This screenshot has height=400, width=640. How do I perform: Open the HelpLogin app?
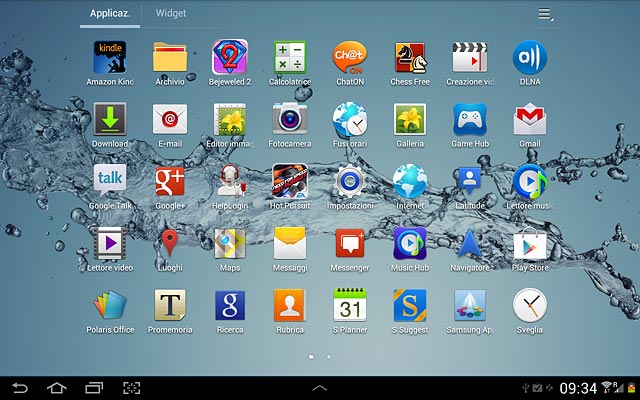pyautogui.click(x=230, y=187)
